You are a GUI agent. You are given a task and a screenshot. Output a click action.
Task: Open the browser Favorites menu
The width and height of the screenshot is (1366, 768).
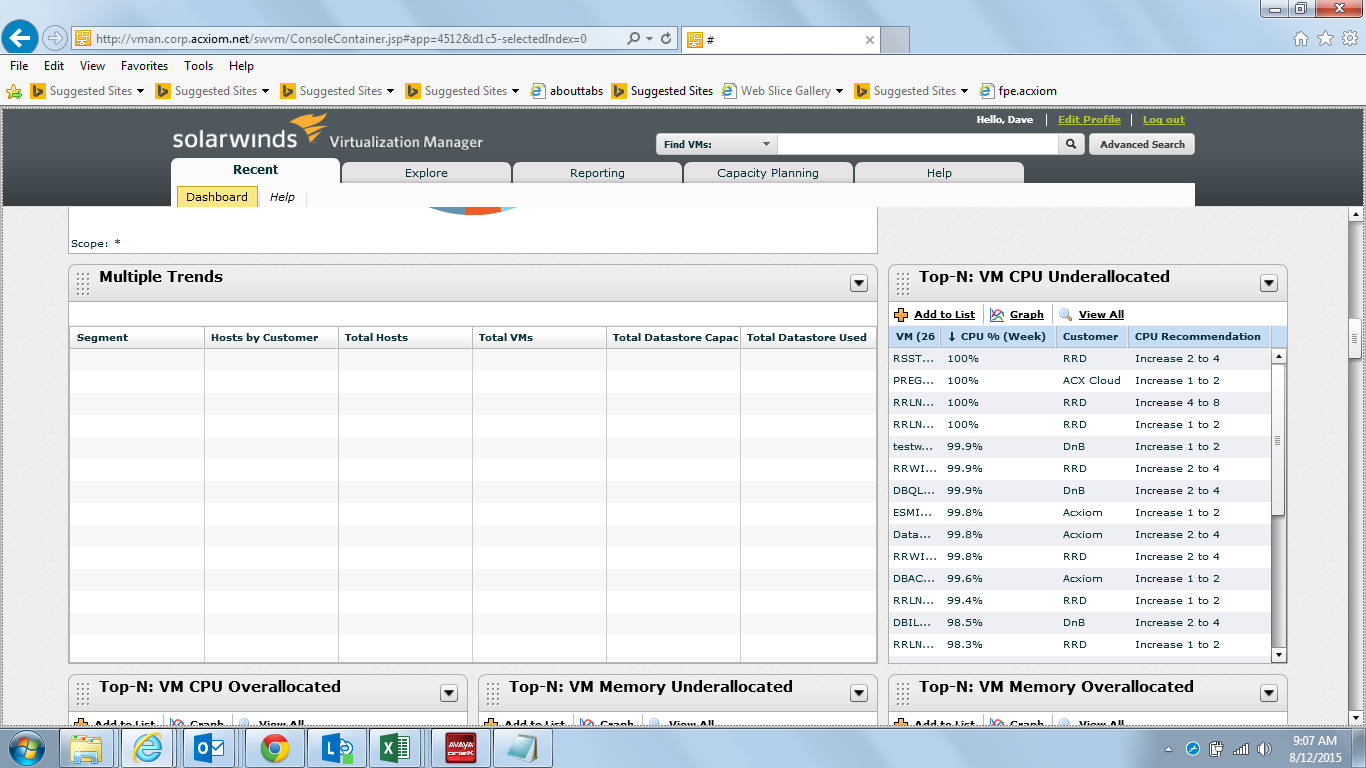pos(145,66)
